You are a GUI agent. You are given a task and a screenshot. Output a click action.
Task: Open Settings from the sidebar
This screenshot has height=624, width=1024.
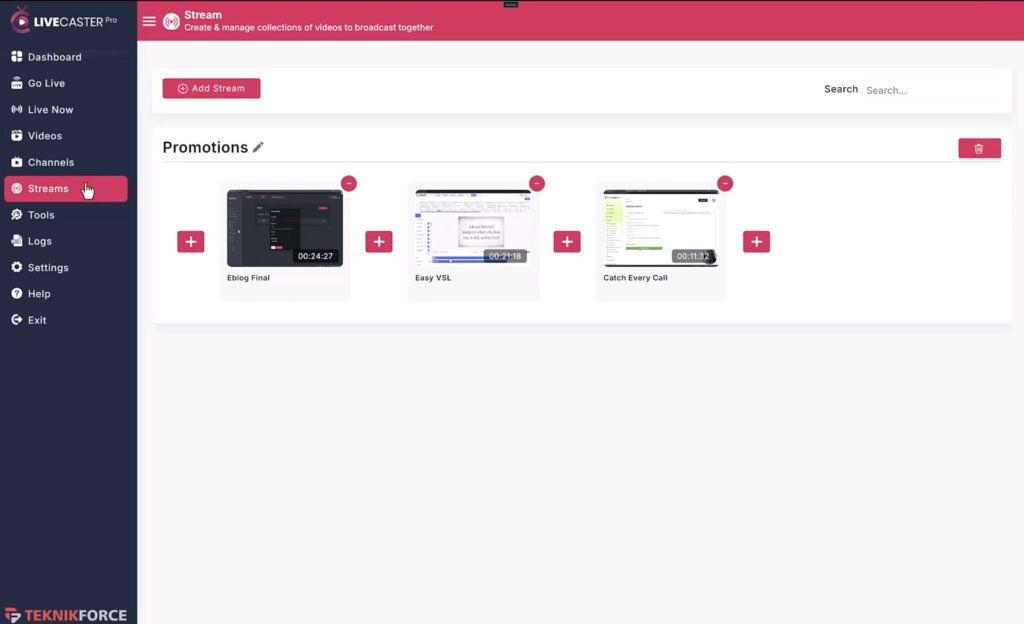[48, 268]
